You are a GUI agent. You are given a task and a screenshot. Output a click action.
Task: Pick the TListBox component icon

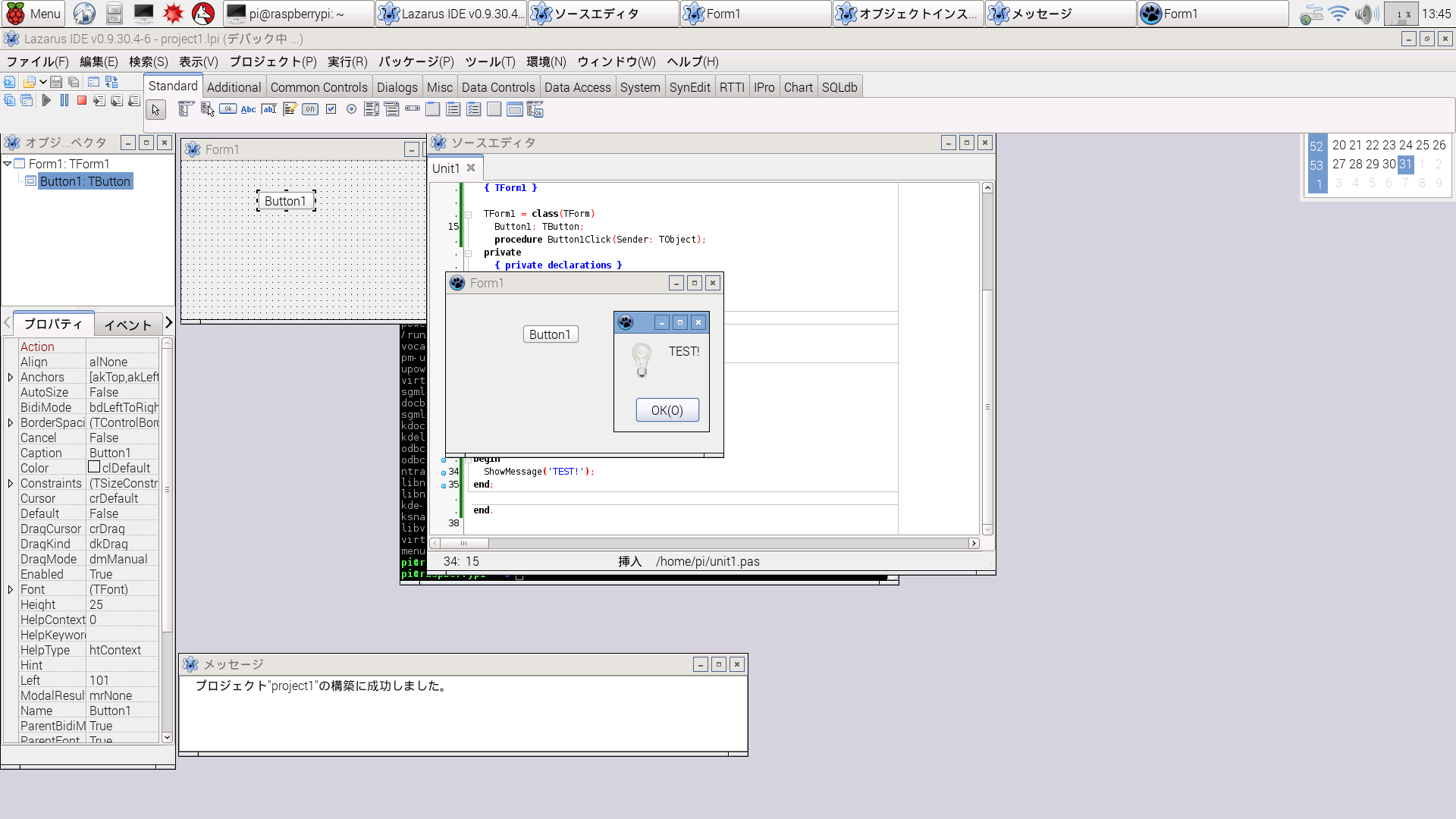click(x=372, y=109)
